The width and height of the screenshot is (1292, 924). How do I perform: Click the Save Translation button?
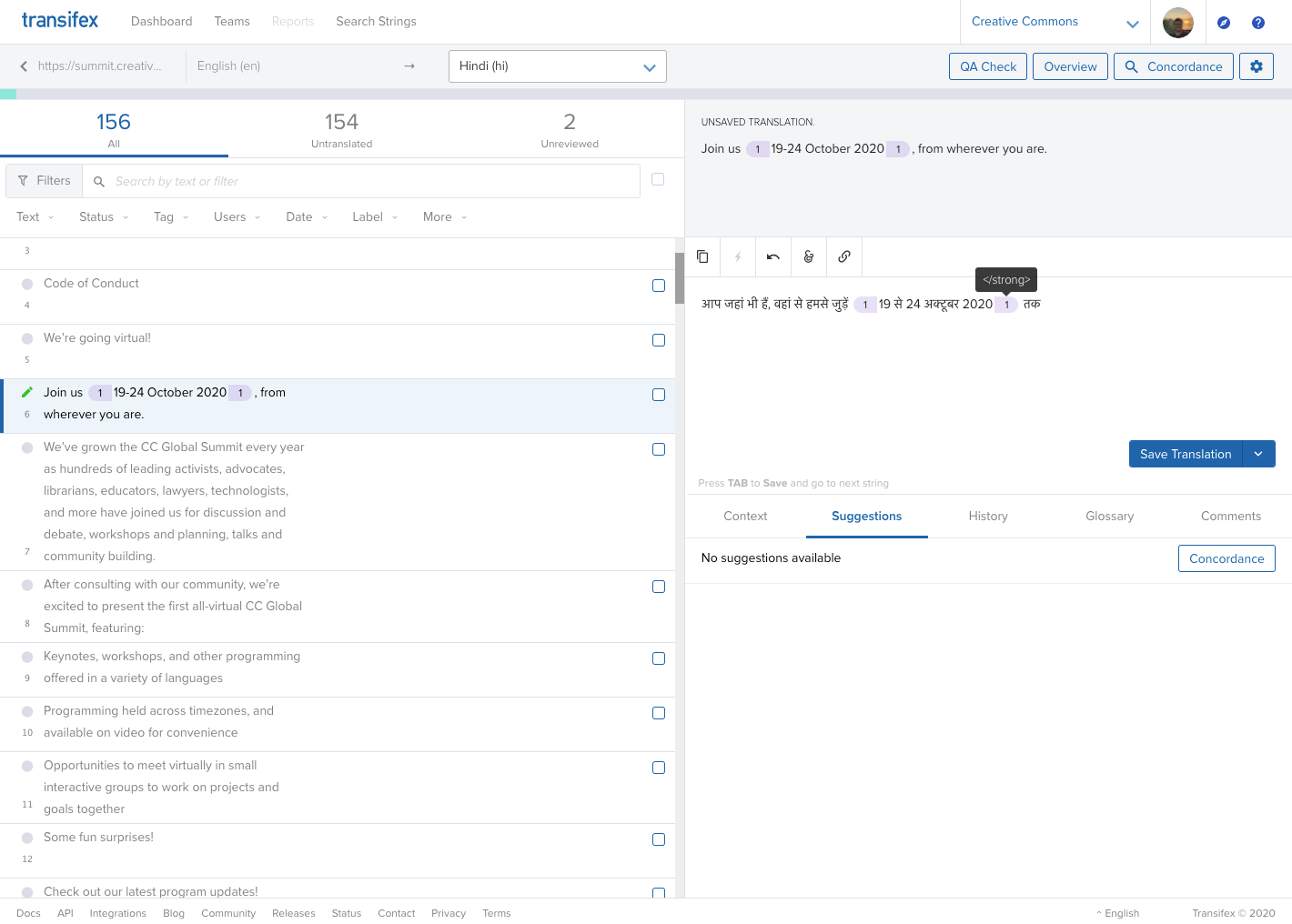pyautogui.click(x=1186, y=454)
